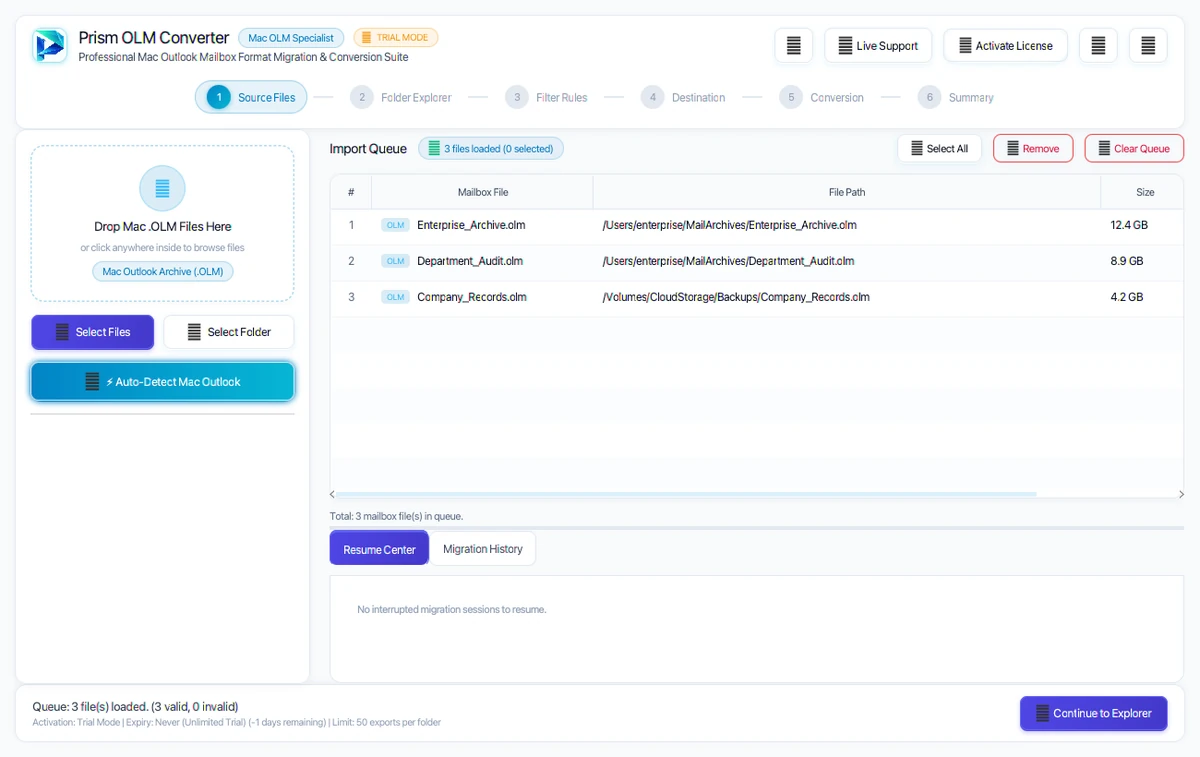This screenshot has width=1200, height=757.
Task: Click the "3 files loaded (0 selected)" badge
Action: [x=491, y=149]
